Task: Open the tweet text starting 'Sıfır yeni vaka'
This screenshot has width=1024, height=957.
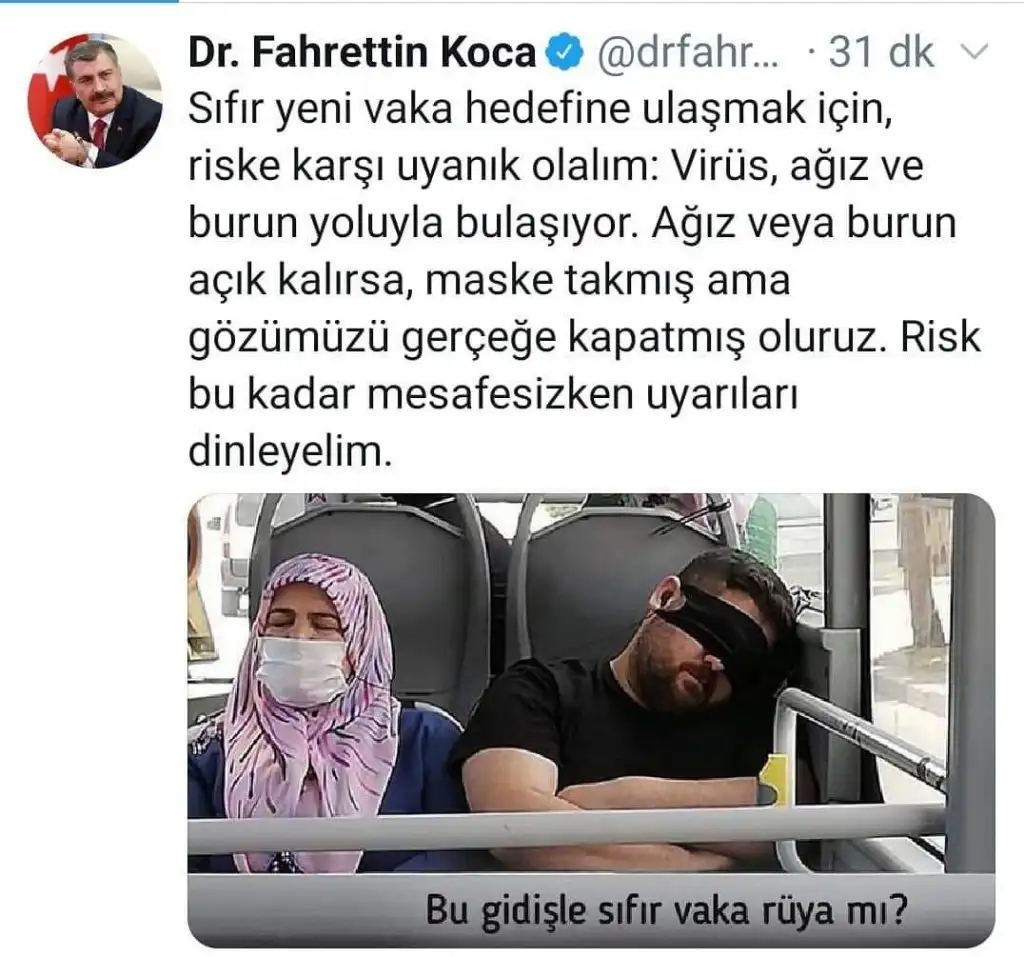Action: click(x=584, y=280)
